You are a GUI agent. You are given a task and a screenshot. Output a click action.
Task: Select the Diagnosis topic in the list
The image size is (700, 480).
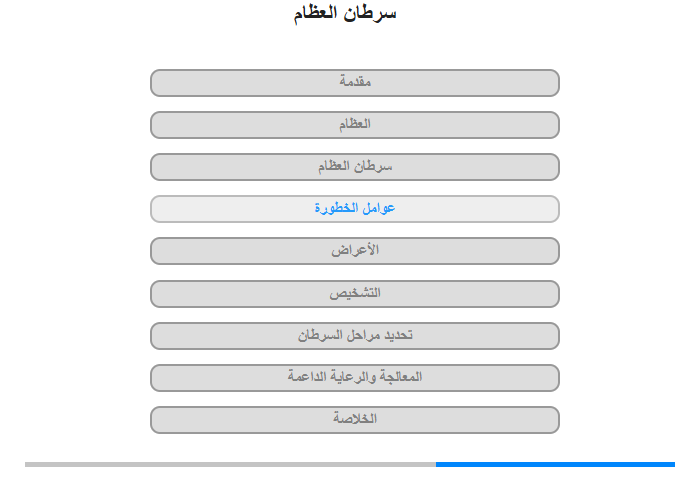click(355, 294)
